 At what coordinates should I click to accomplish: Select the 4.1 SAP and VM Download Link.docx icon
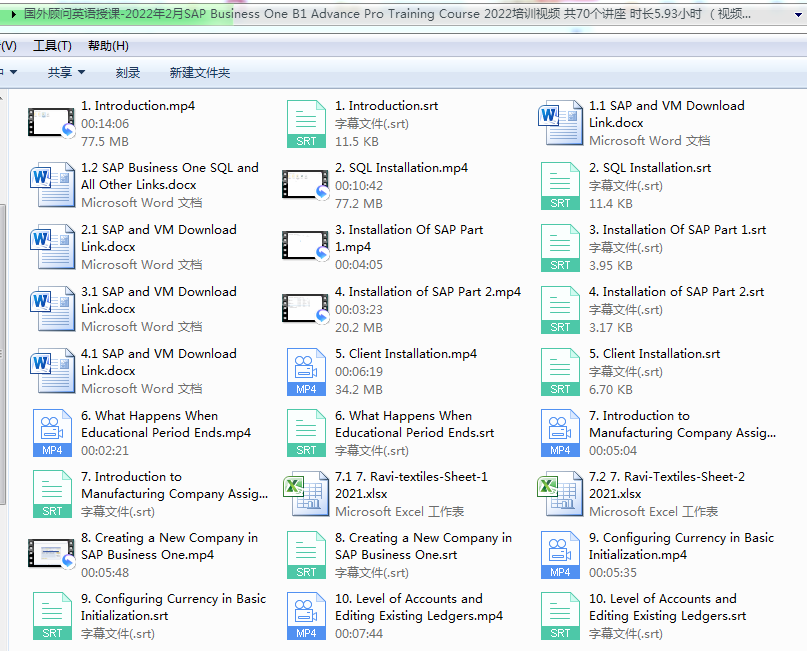tap(52, 371)
